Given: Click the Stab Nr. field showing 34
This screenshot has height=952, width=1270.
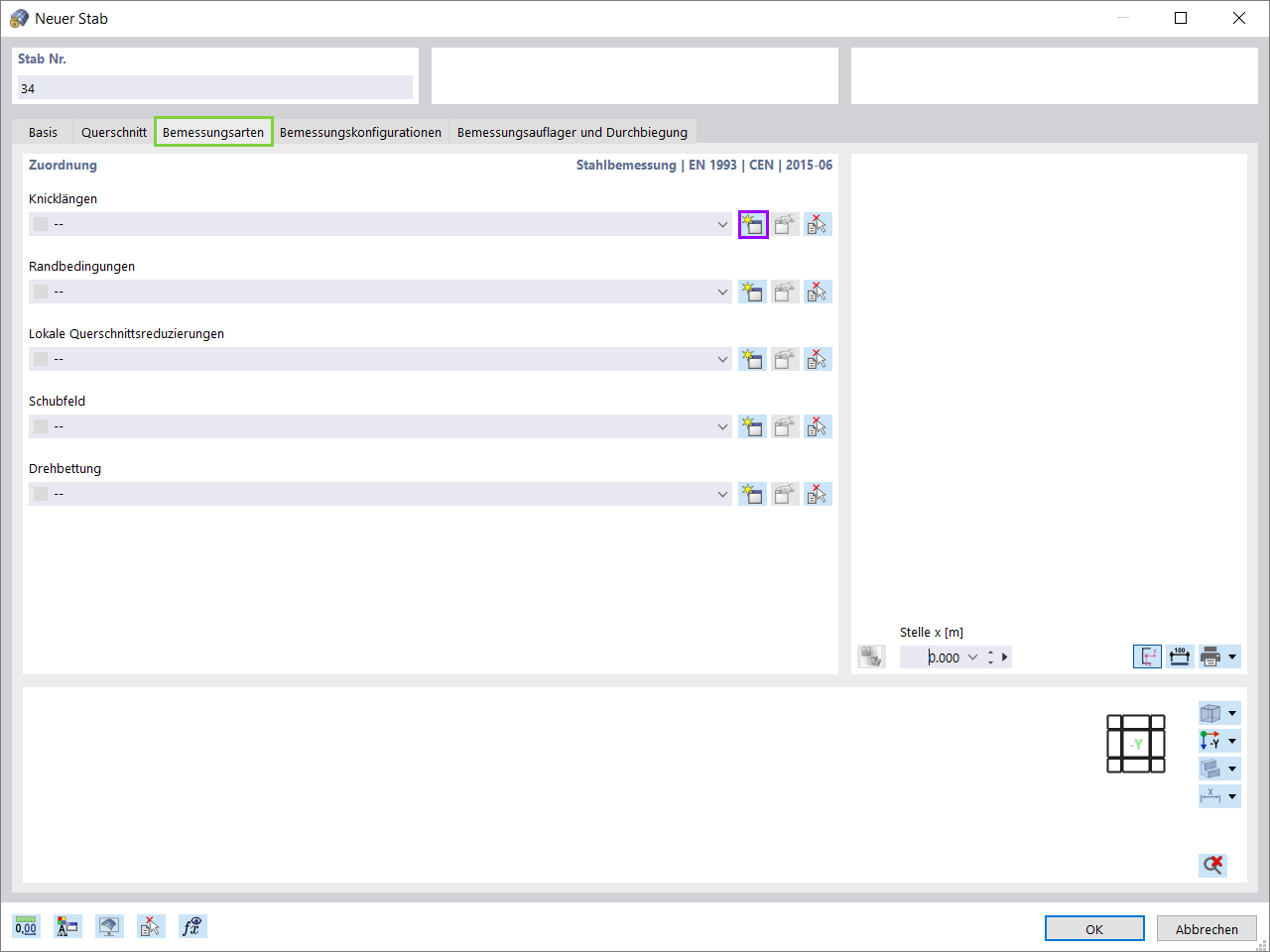Looking at the screenshot, I should [215, 88].
